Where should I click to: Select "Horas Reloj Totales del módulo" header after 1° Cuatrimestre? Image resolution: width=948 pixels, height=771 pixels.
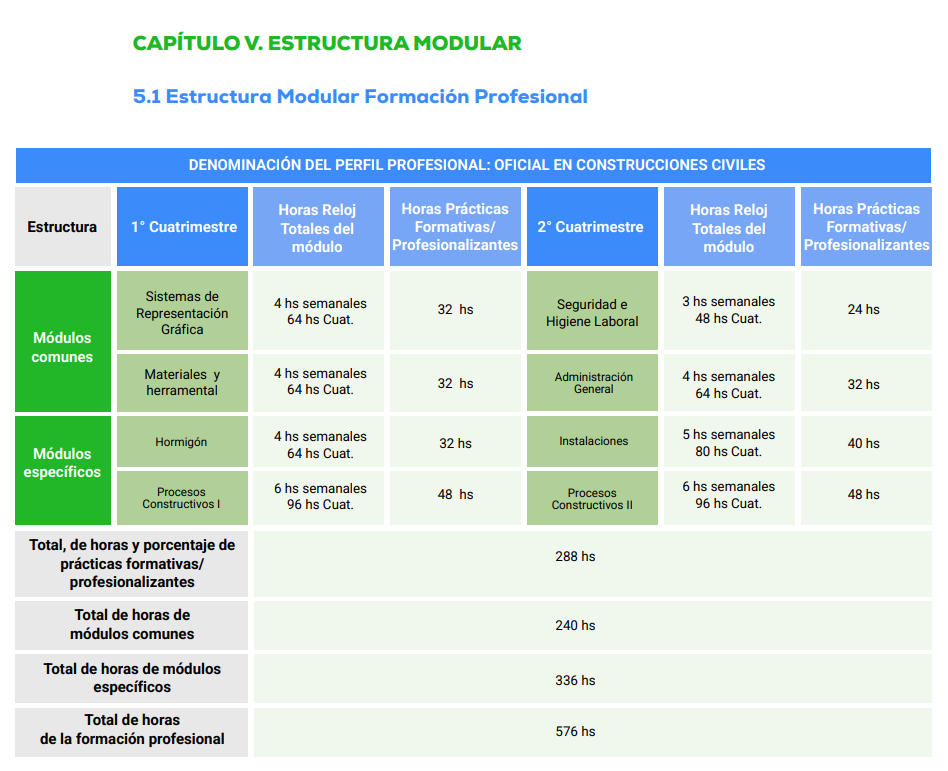click(x=318, y=227)
